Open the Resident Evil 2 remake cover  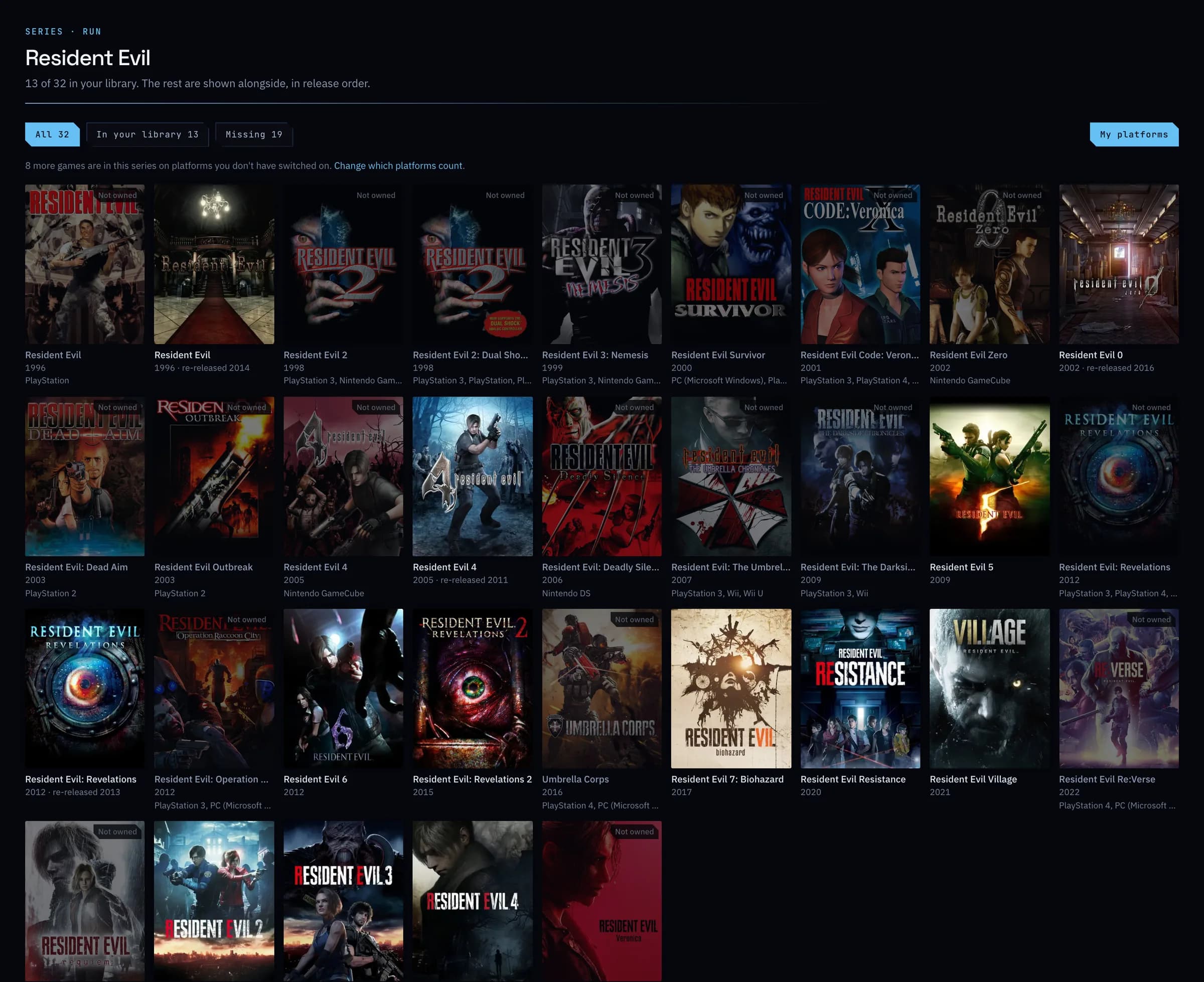pyautogui.click(x=214, y=901)
